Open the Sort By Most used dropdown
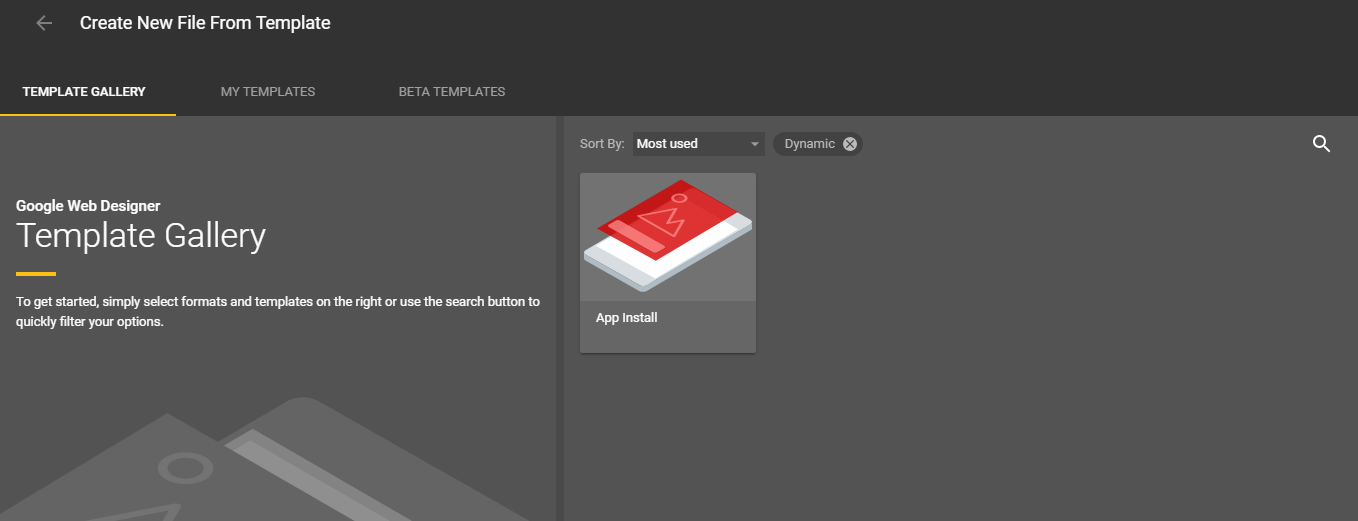The image size is (1358, 521). coord(698,144)
